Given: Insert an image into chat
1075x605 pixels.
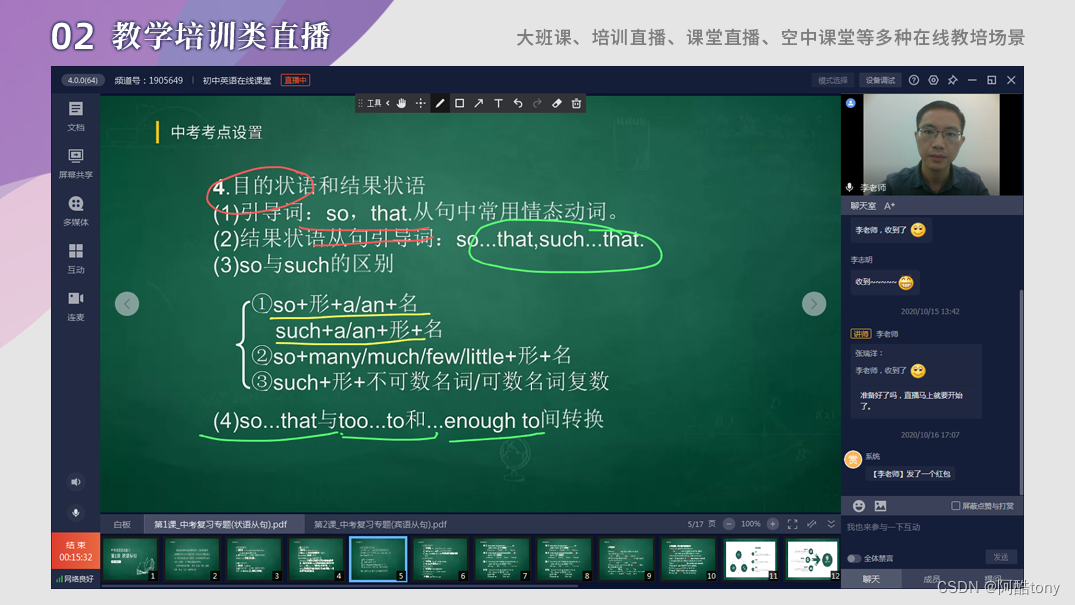Looking at the screenshot, I should (x=880, y=506).
